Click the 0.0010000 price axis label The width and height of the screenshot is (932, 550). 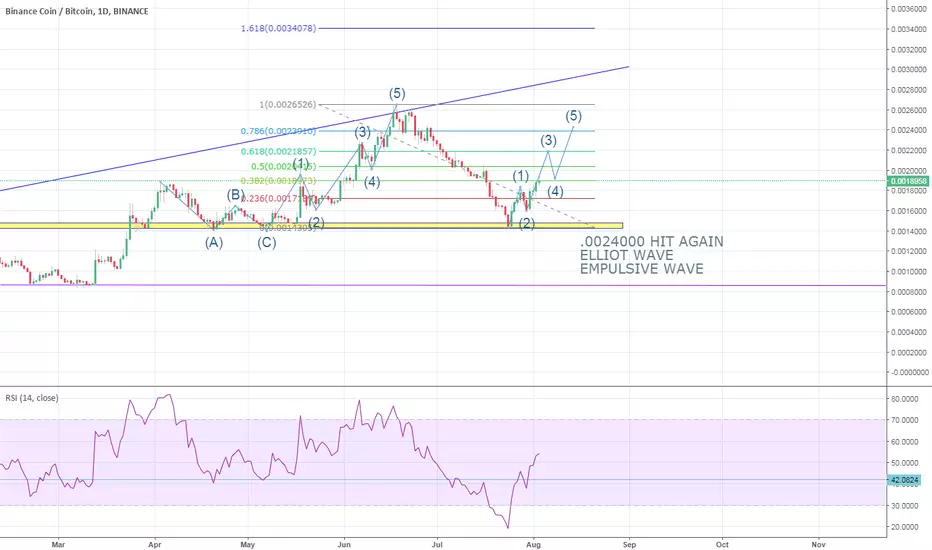tap(908, 272)
